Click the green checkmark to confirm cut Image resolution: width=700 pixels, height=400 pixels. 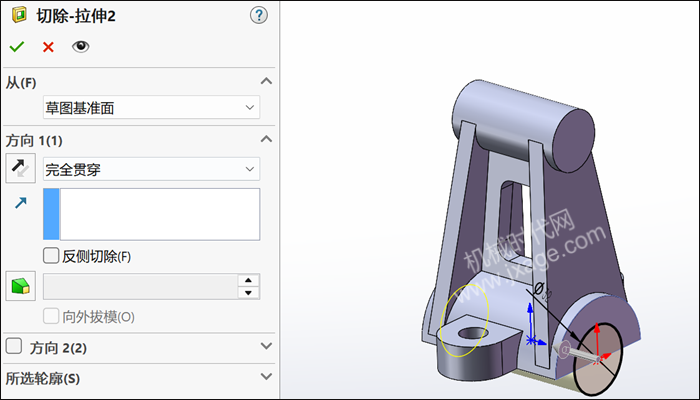[16, 47]
